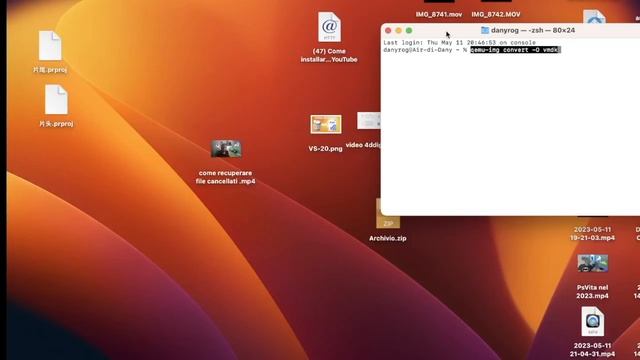Select the "PsVita nel 2023.mp4" video thumbnail
The image size is (640, 360).
[x=593, y=263]
